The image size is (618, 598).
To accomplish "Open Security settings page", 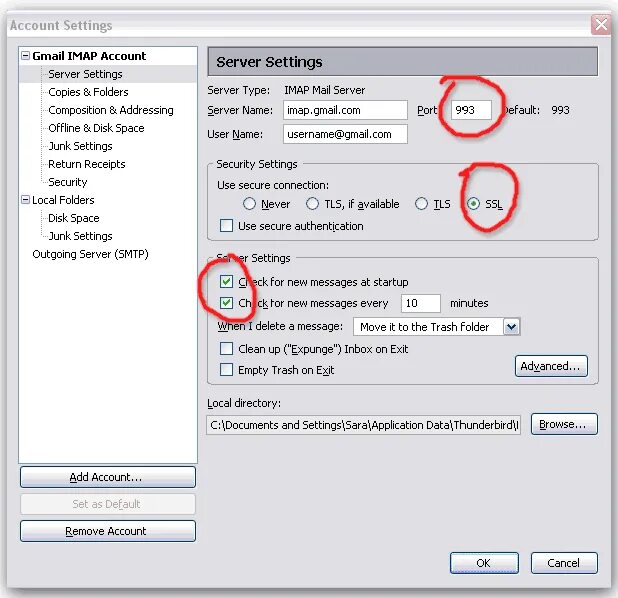I will pos(67,182).
